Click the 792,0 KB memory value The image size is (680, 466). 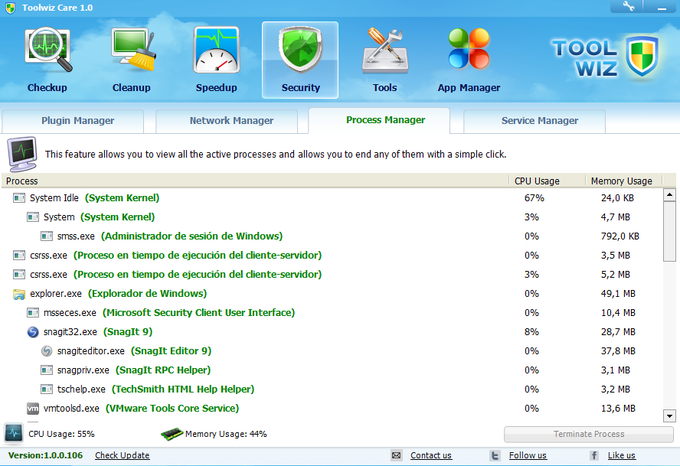[x=620, y=236]
